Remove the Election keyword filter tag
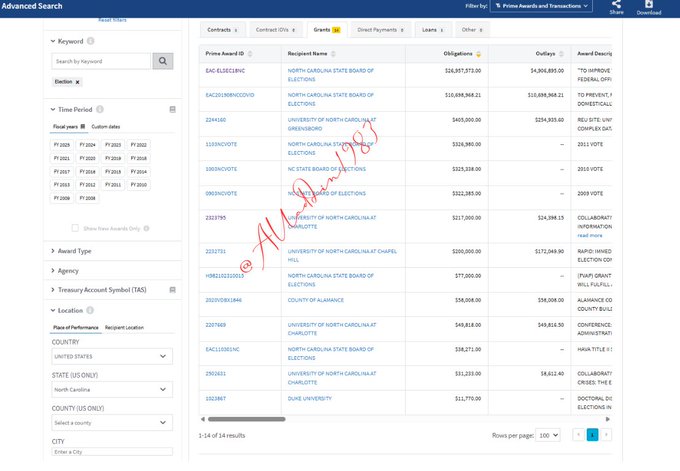 (78, 81)
